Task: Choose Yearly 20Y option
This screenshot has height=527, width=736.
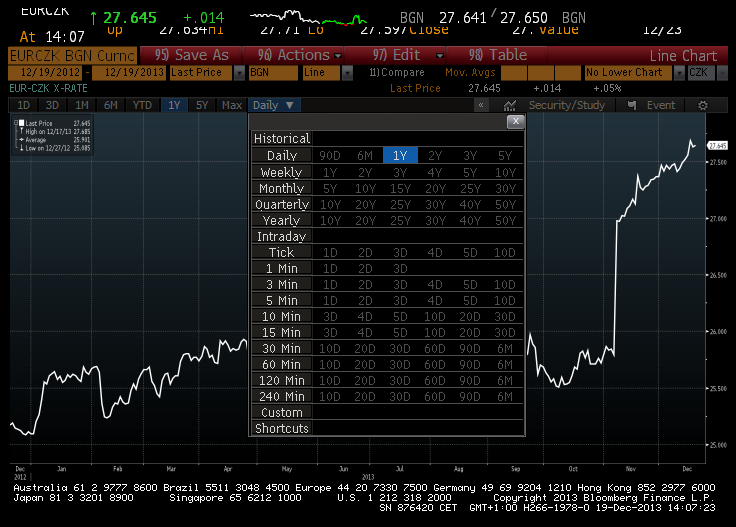Action: pyautogui.click(x=365, y=220)
